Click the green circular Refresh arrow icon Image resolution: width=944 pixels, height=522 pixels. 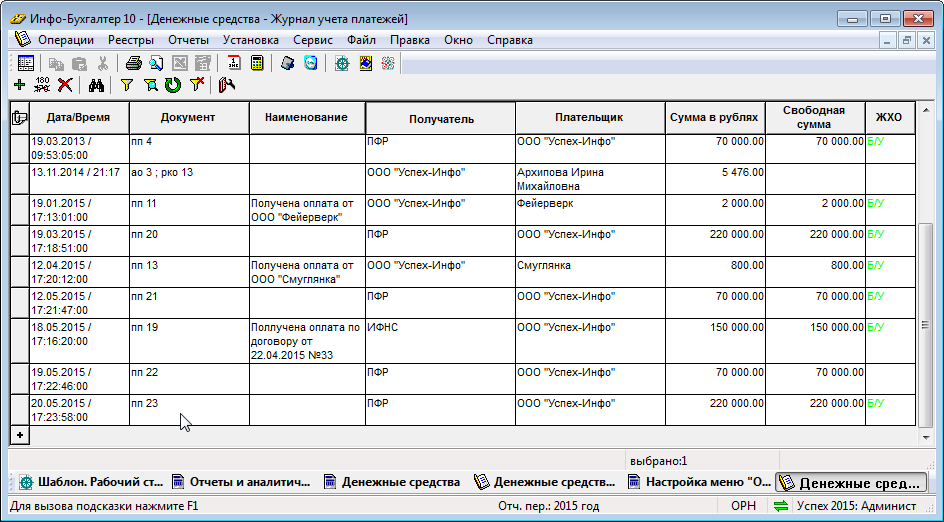pos(173,85)
